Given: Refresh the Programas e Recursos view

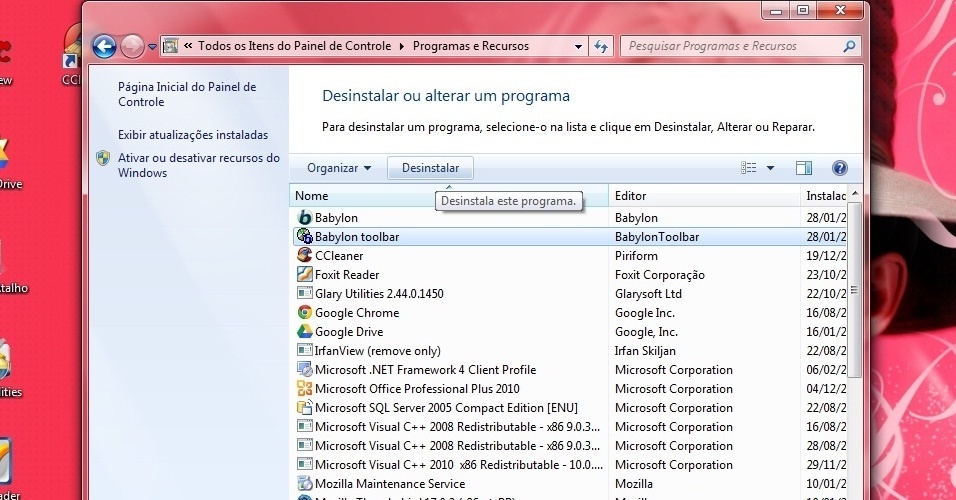Looking at the screenshot, I should tap(601, 46).
